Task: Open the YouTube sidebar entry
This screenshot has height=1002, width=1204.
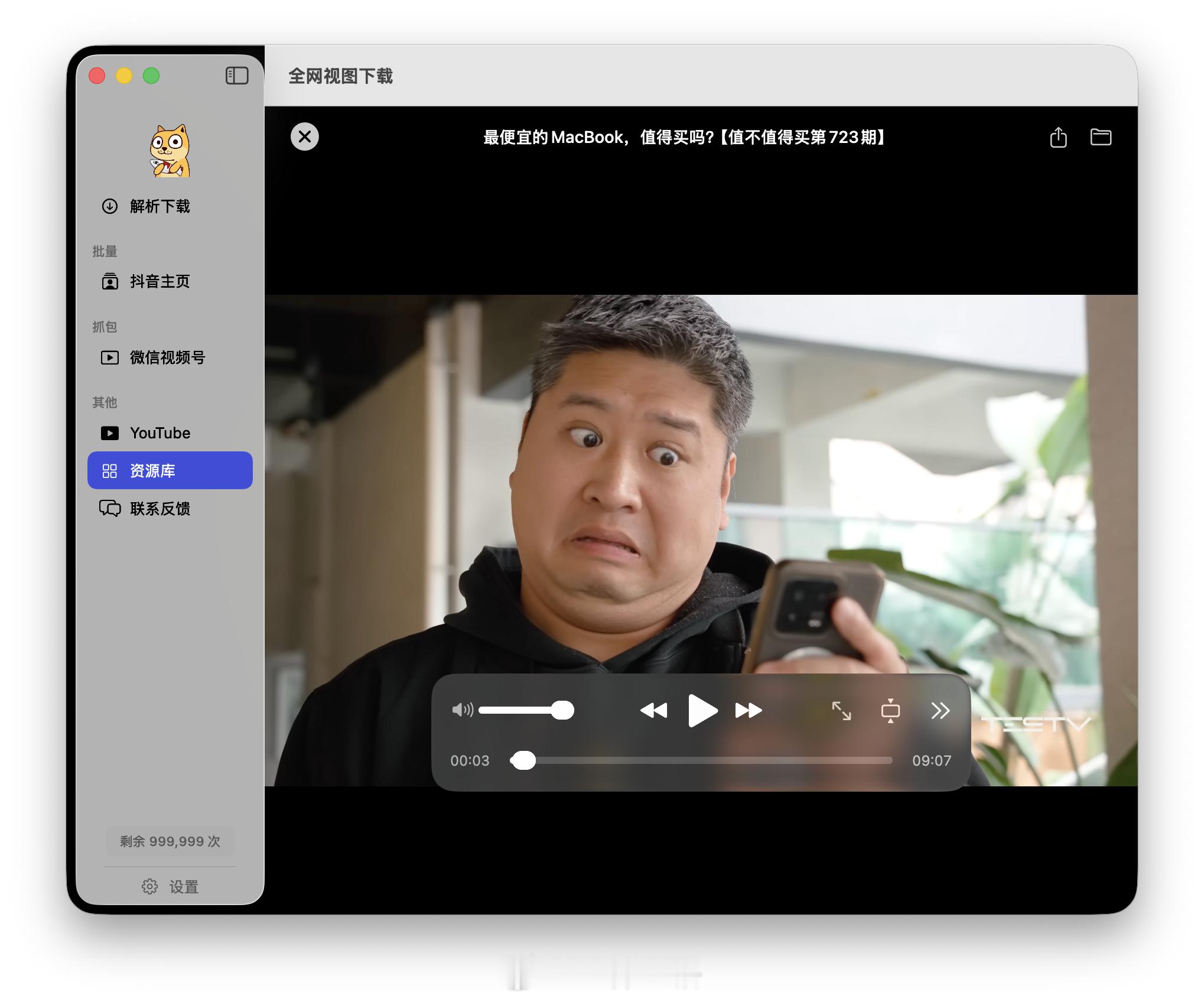Action: click(160, 433)
